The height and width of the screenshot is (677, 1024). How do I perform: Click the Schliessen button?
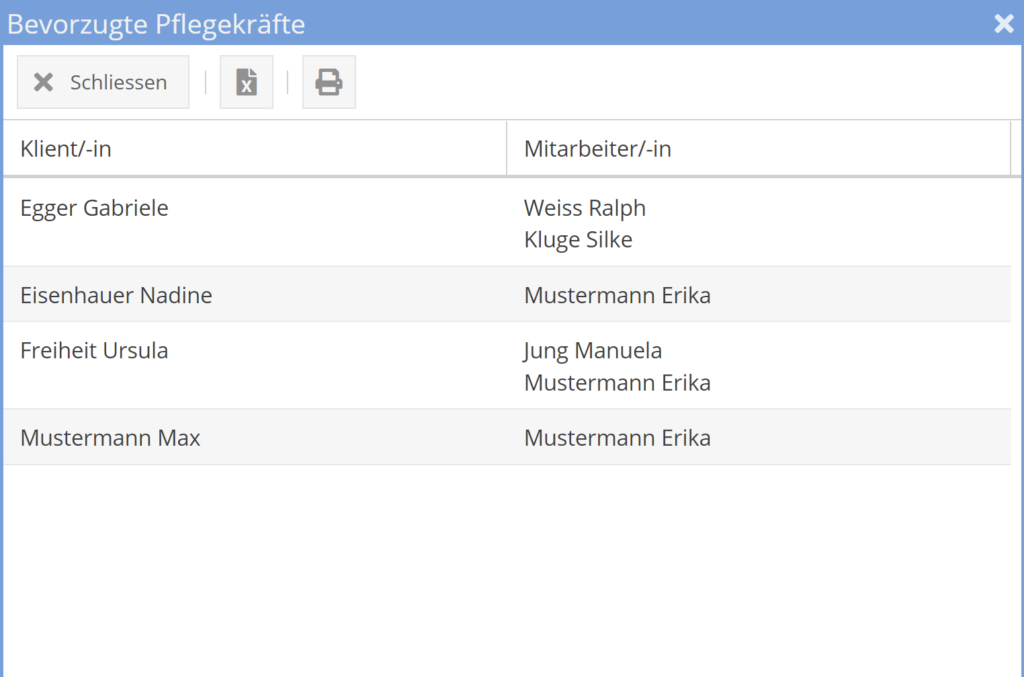click(x=103, y=82)
